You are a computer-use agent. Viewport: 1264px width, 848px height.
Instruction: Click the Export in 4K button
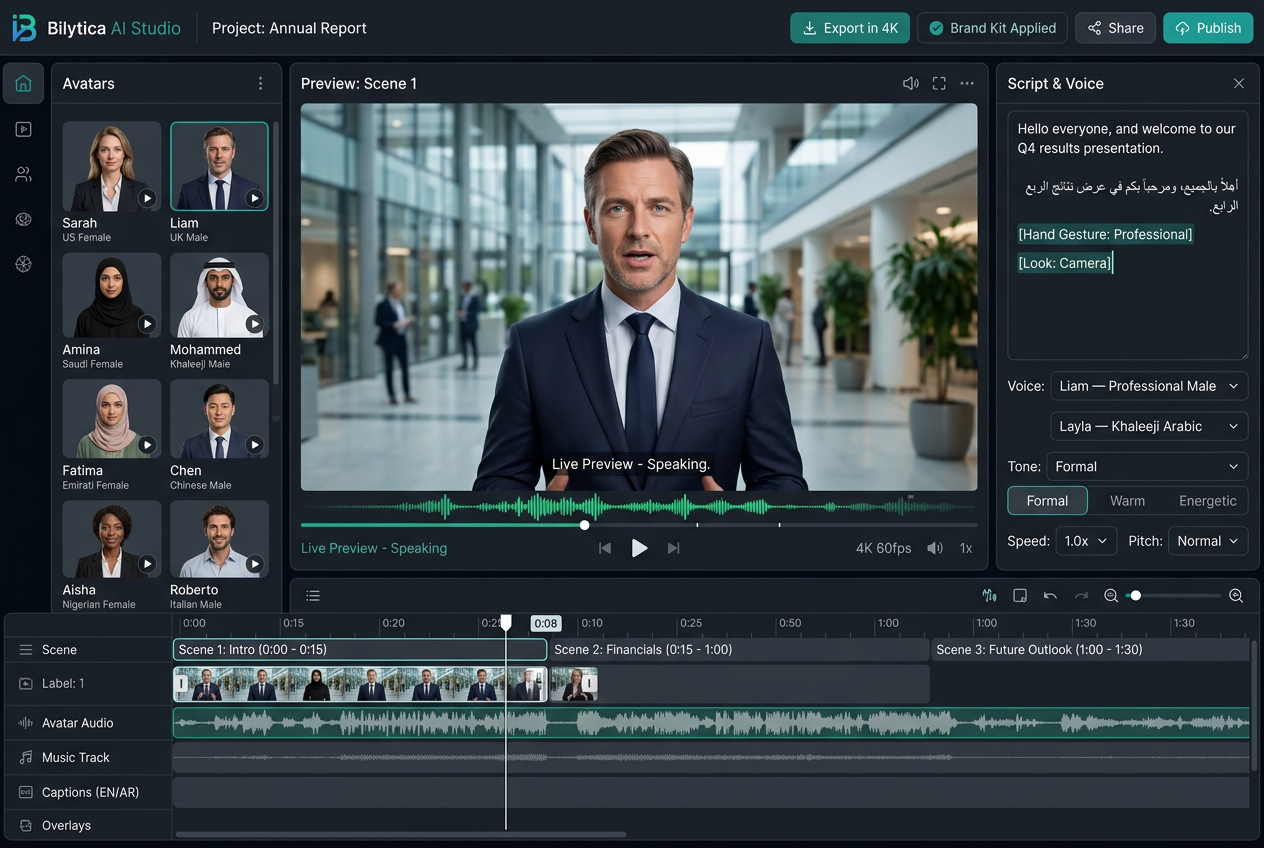click(x=850, y=28)
